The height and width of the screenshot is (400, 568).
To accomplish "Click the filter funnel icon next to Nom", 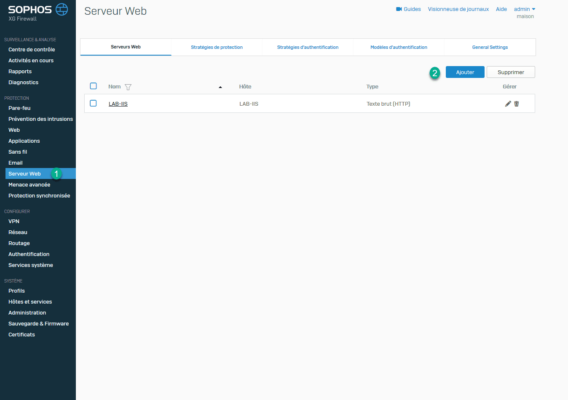I will pos(128,87).
